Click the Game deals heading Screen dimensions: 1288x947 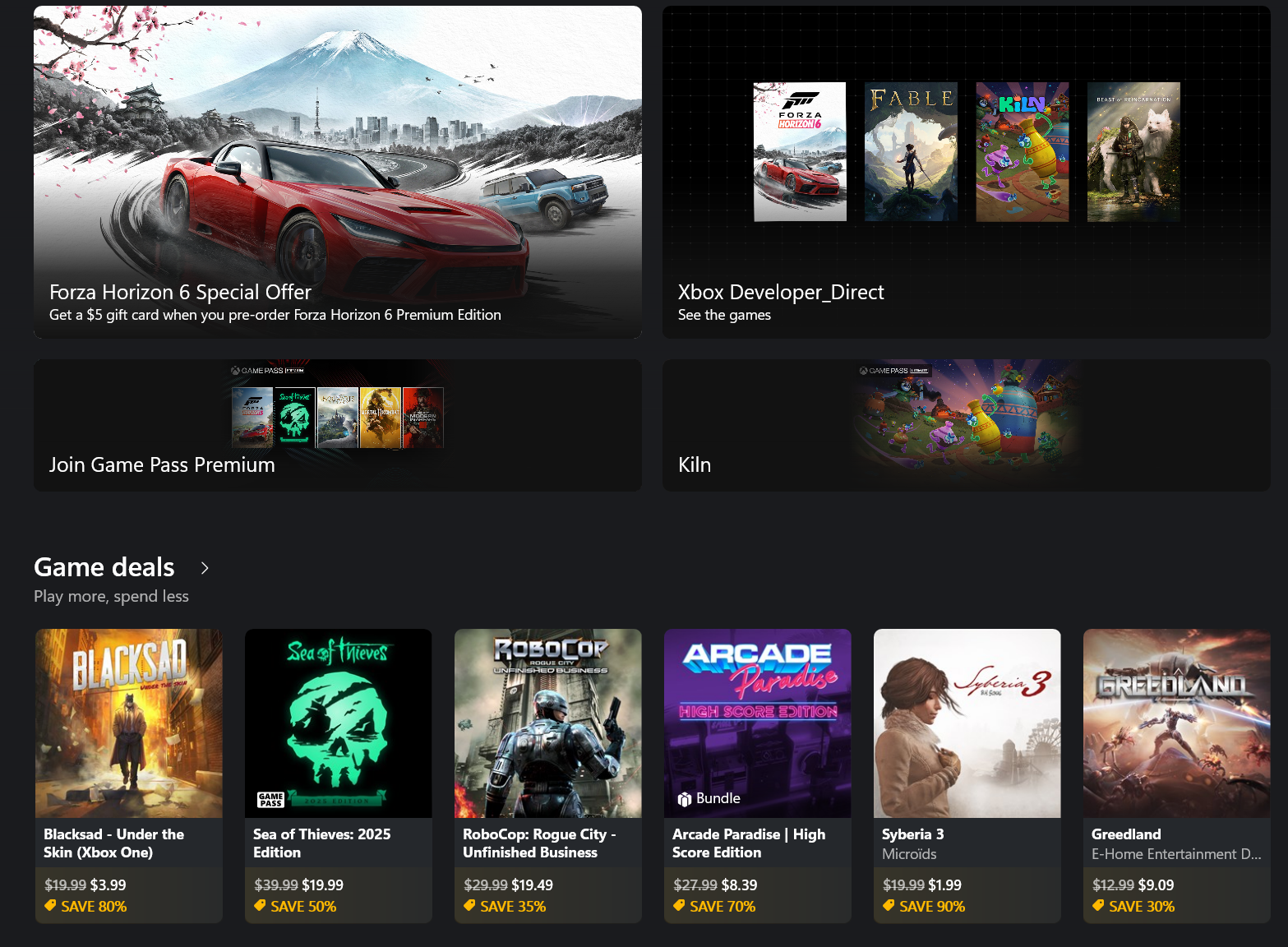(104, 567)
